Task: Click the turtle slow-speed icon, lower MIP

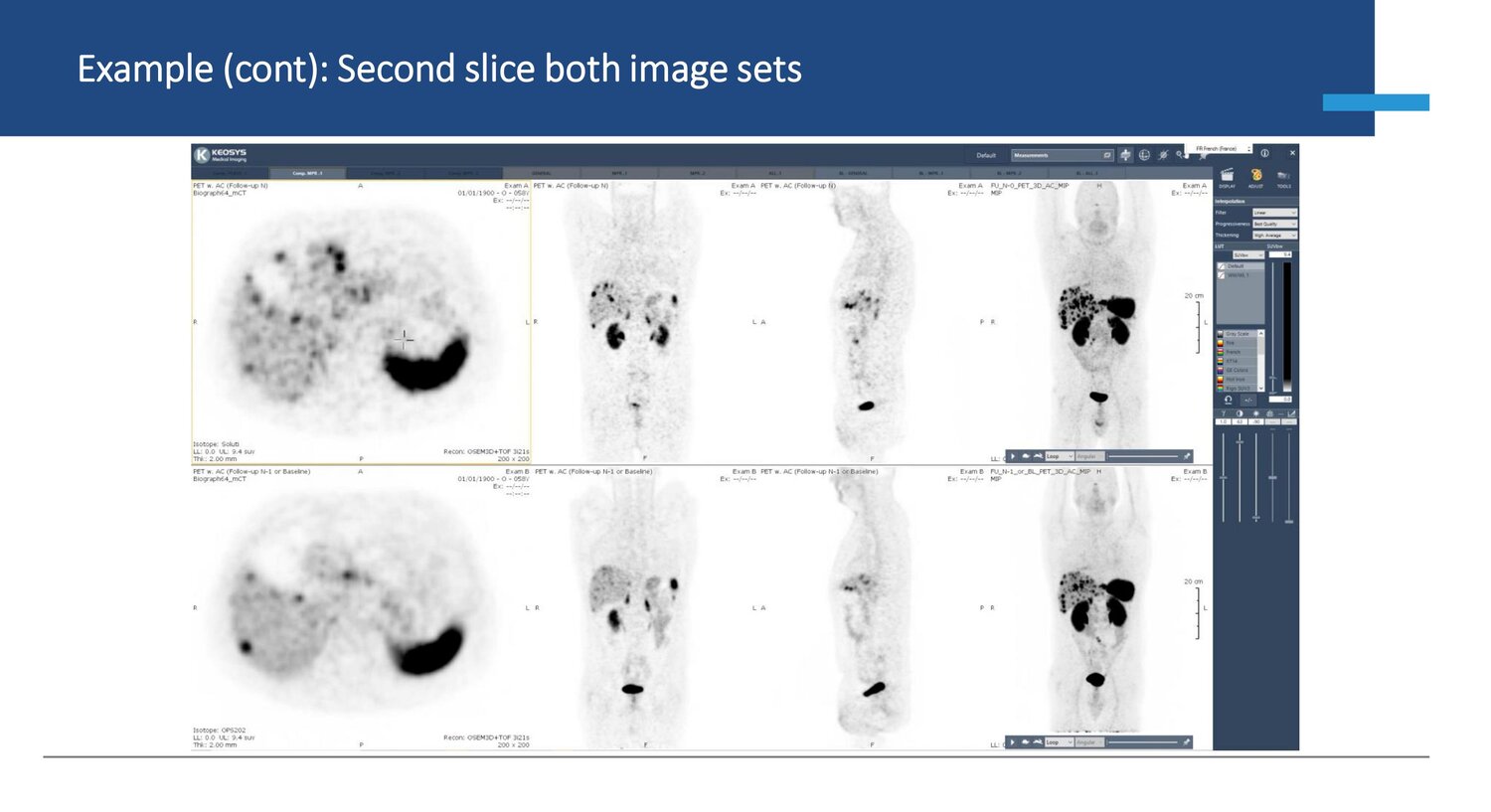Action: (1026, 742)
